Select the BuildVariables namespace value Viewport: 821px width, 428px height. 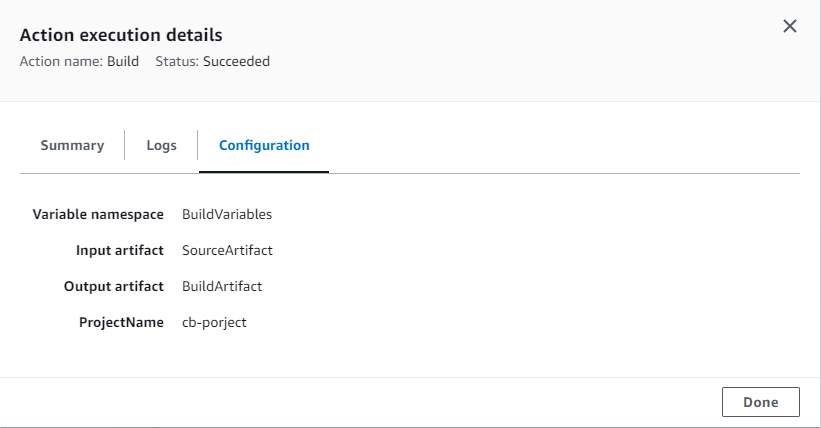[x=227, y=214]
